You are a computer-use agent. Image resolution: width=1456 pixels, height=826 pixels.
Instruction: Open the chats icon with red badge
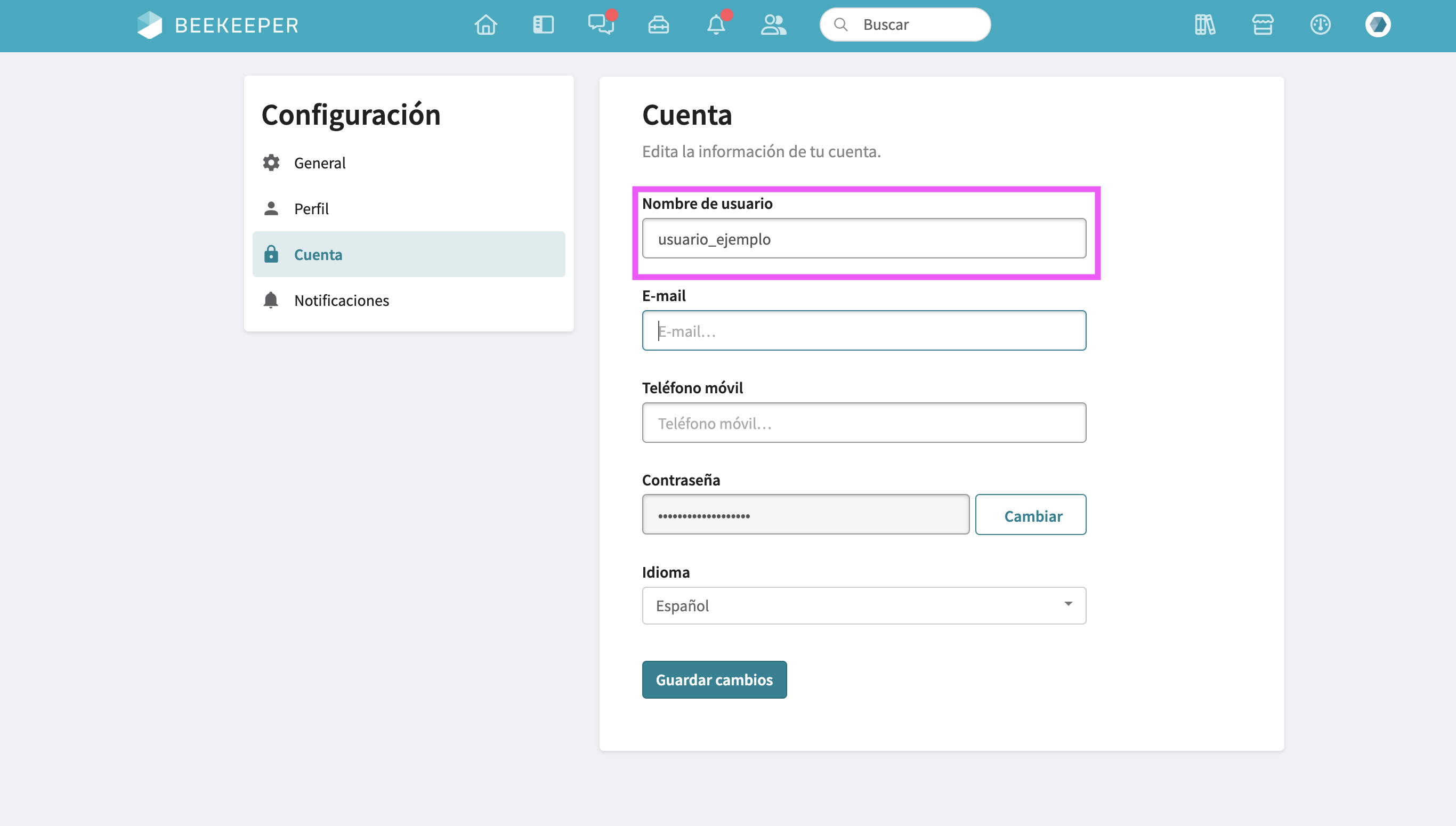[601, 25]
